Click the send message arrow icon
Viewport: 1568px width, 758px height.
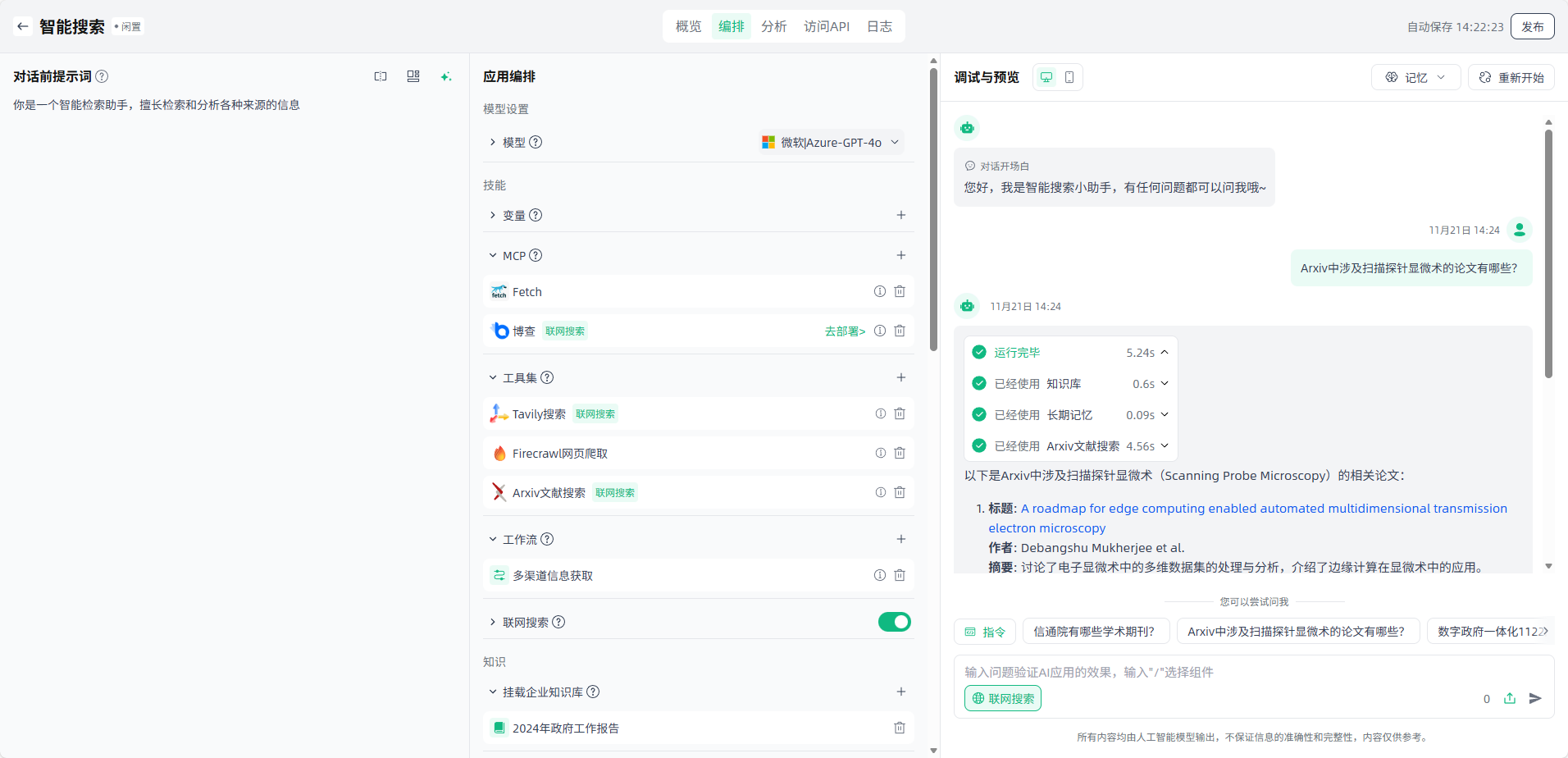coord(1535,698)
